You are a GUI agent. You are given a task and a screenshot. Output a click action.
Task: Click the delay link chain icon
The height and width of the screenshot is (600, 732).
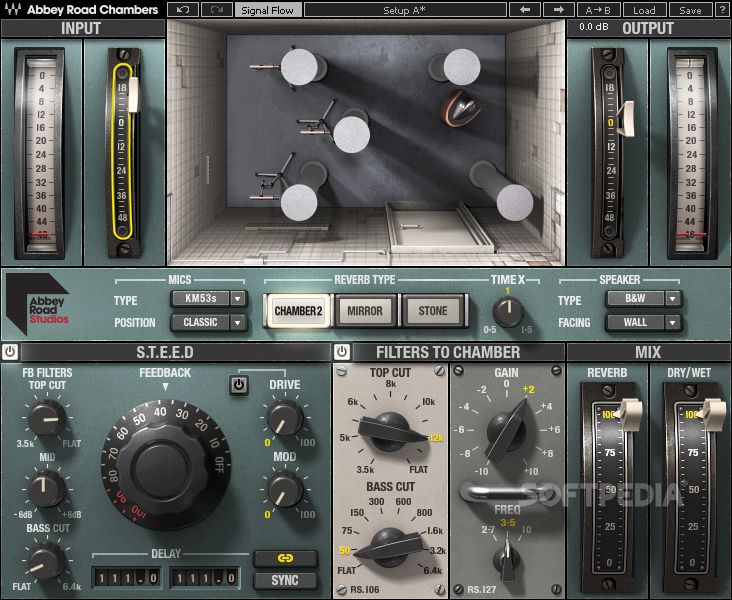click(285, 558)
